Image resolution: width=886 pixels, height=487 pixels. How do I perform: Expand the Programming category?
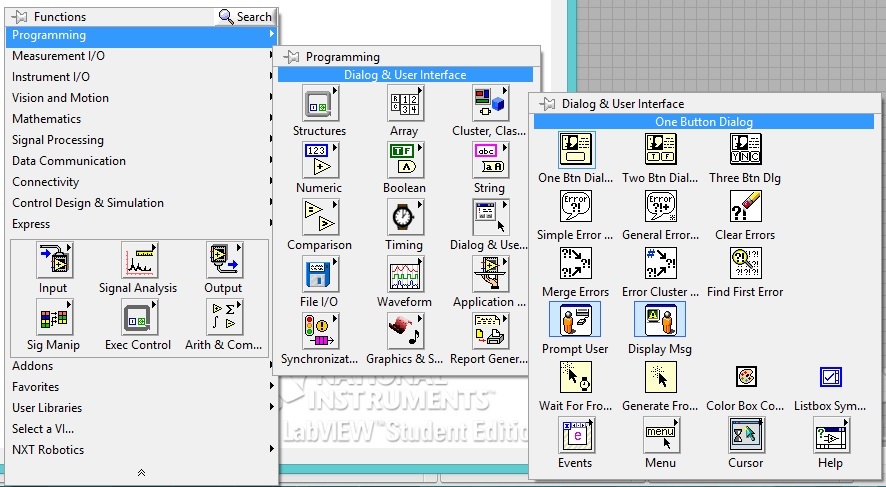tap(142, 35)
